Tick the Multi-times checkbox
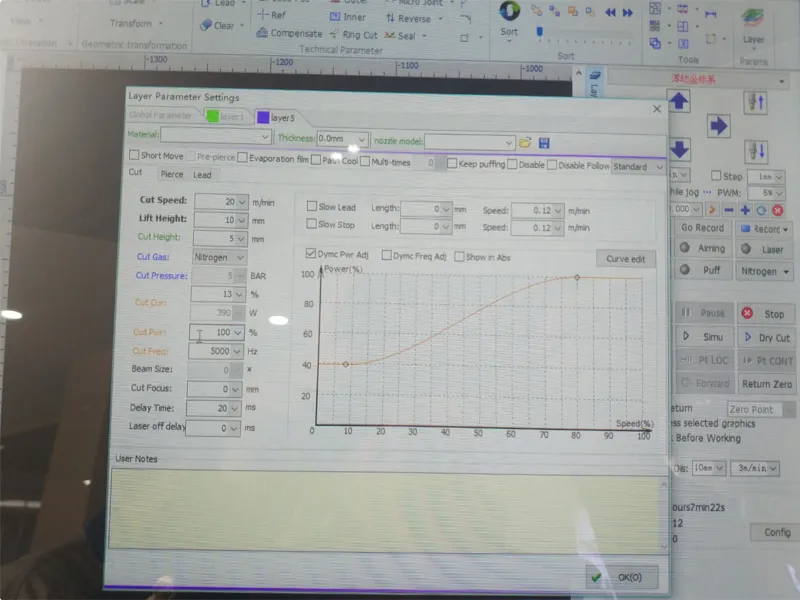Screen dimensions: 800x600 coord(365,161)
